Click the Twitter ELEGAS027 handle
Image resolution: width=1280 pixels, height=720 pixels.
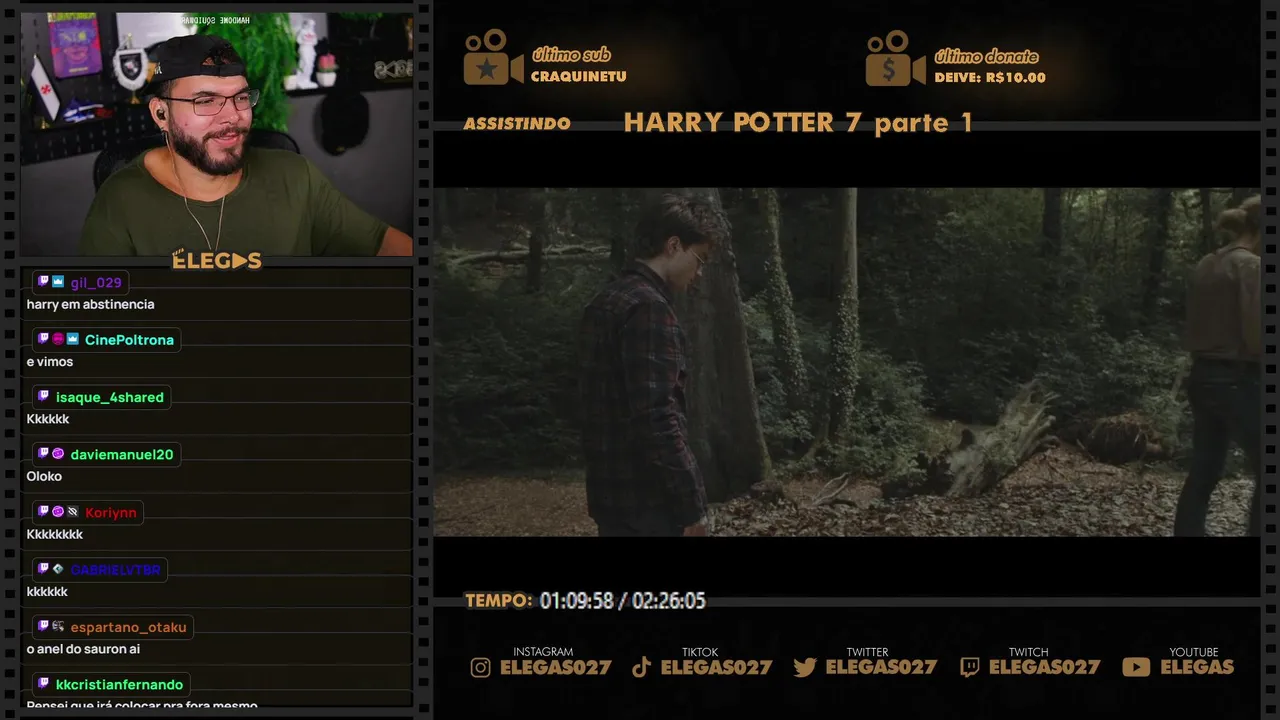tap(881, 668)
